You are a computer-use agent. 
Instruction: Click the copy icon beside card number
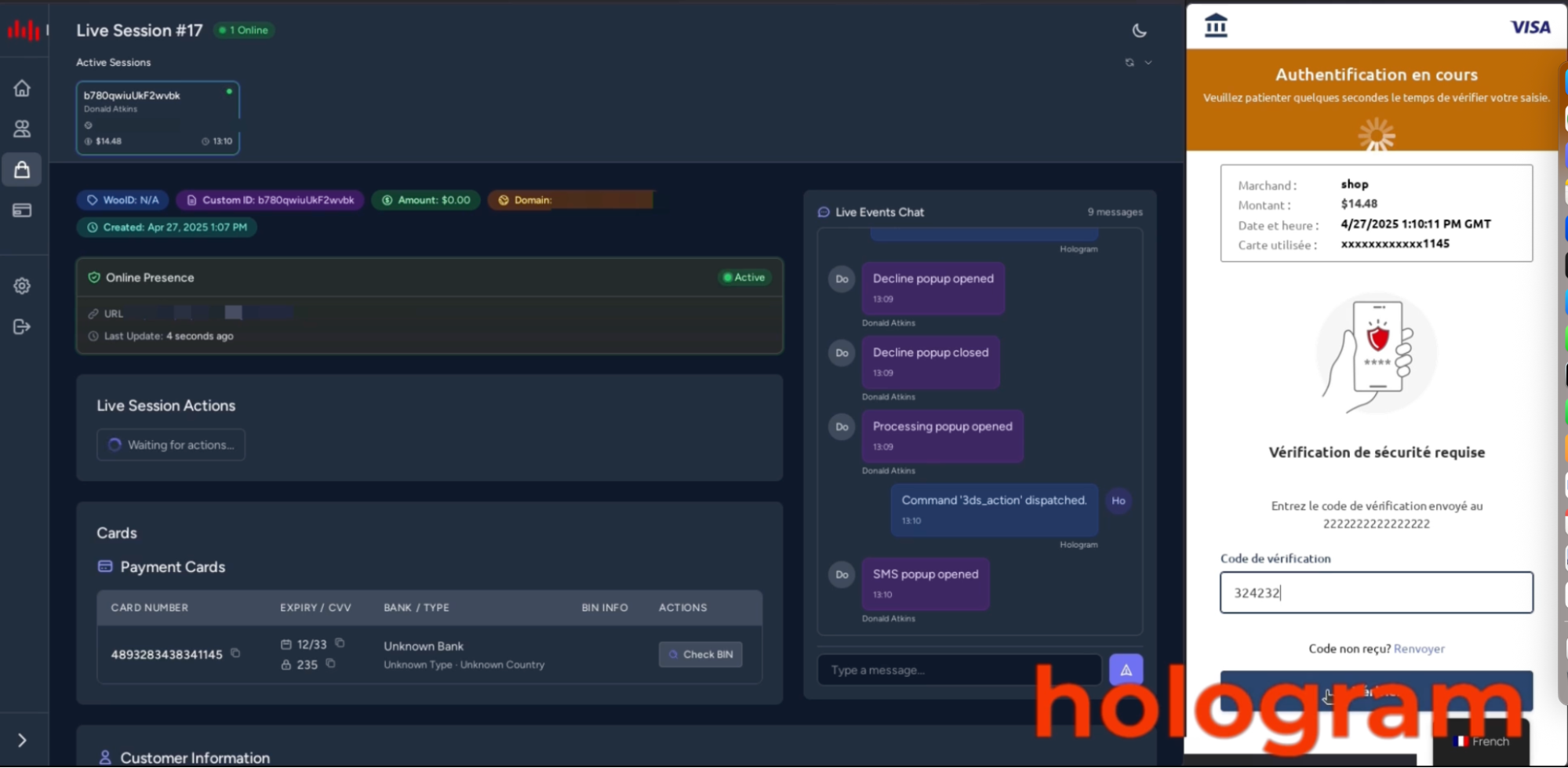coord(235,653)
